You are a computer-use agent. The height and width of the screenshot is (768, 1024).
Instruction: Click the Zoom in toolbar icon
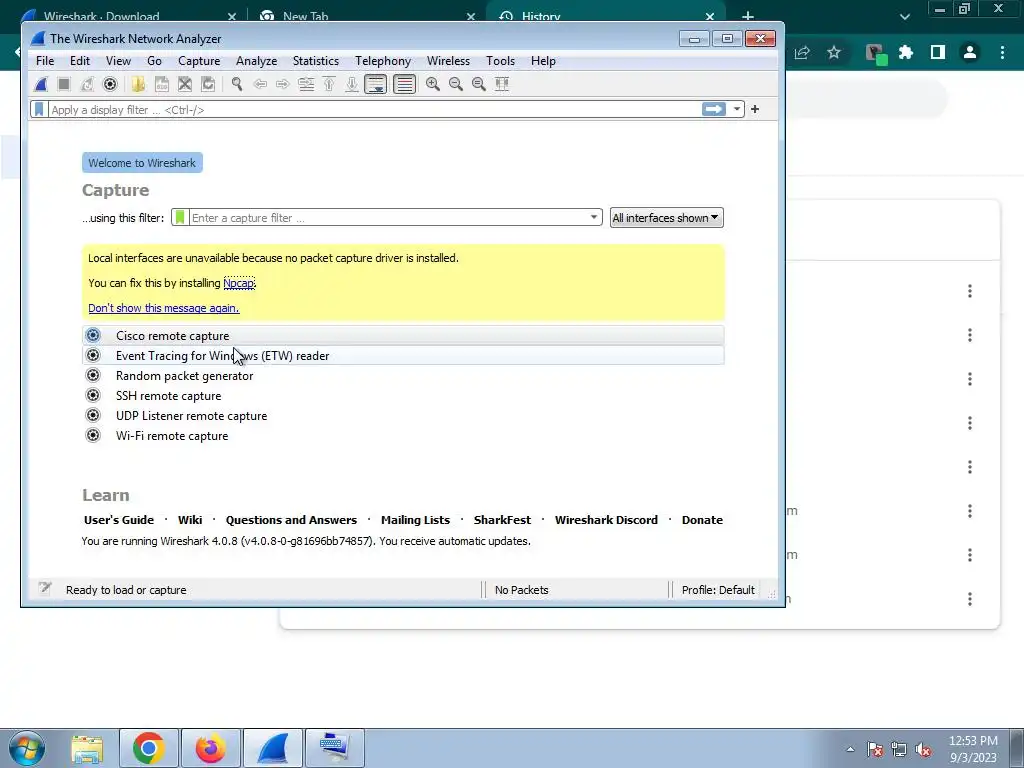(x=432, y=84)
